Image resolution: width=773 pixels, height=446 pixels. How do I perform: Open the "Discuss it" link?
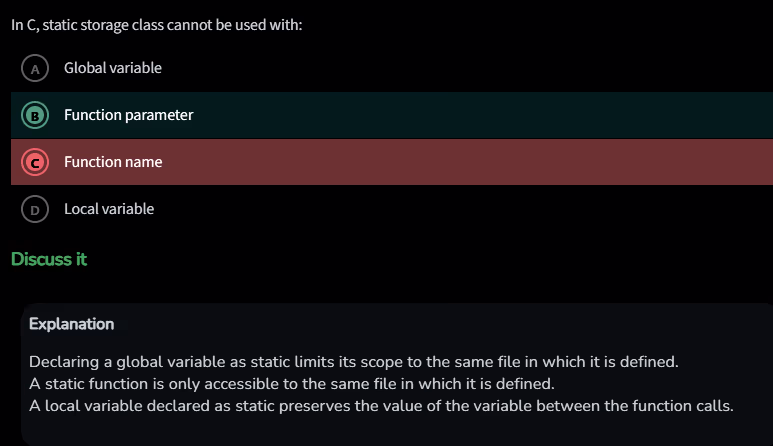pos(49,260)
